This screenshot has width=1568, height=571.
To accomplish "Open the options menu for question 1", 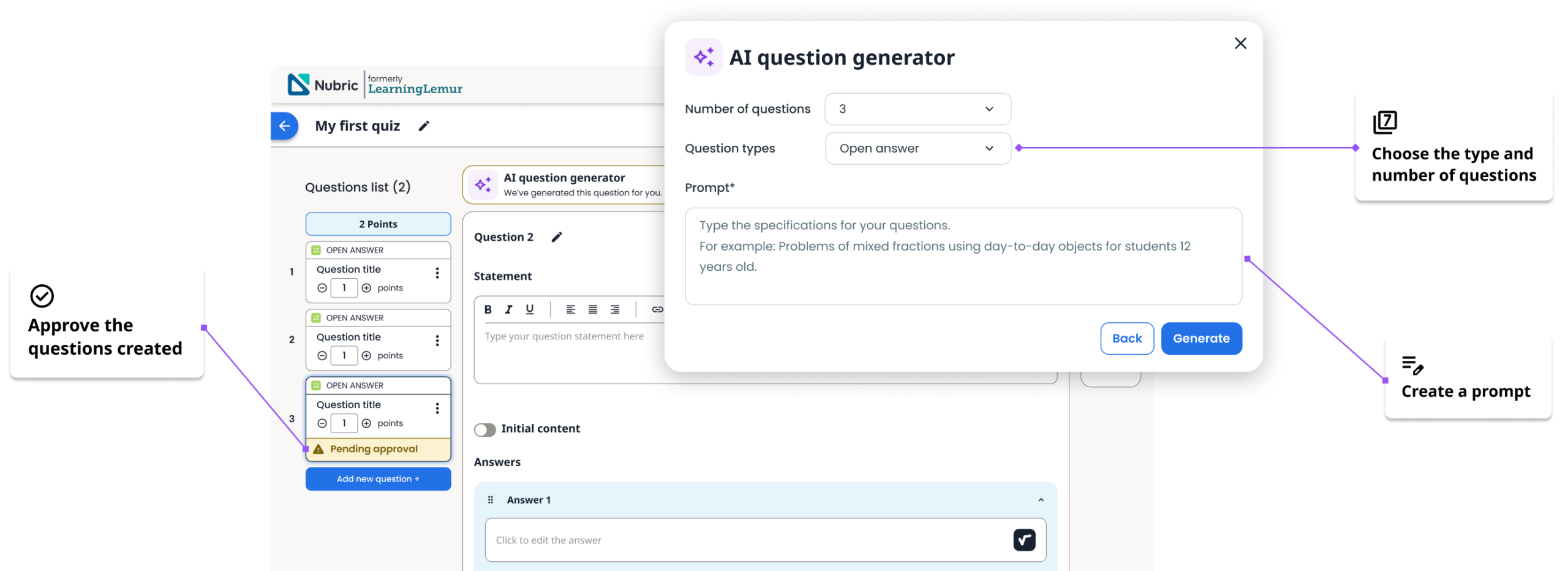I will click(x=437, y=273).
